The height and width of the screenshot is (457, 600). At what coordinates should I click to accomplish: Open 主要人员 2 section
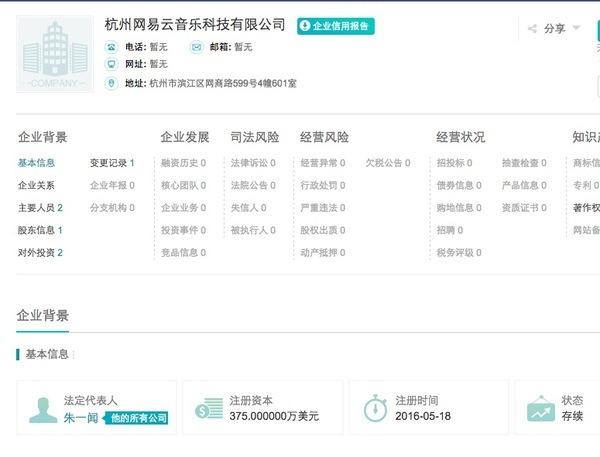[40, 208]
